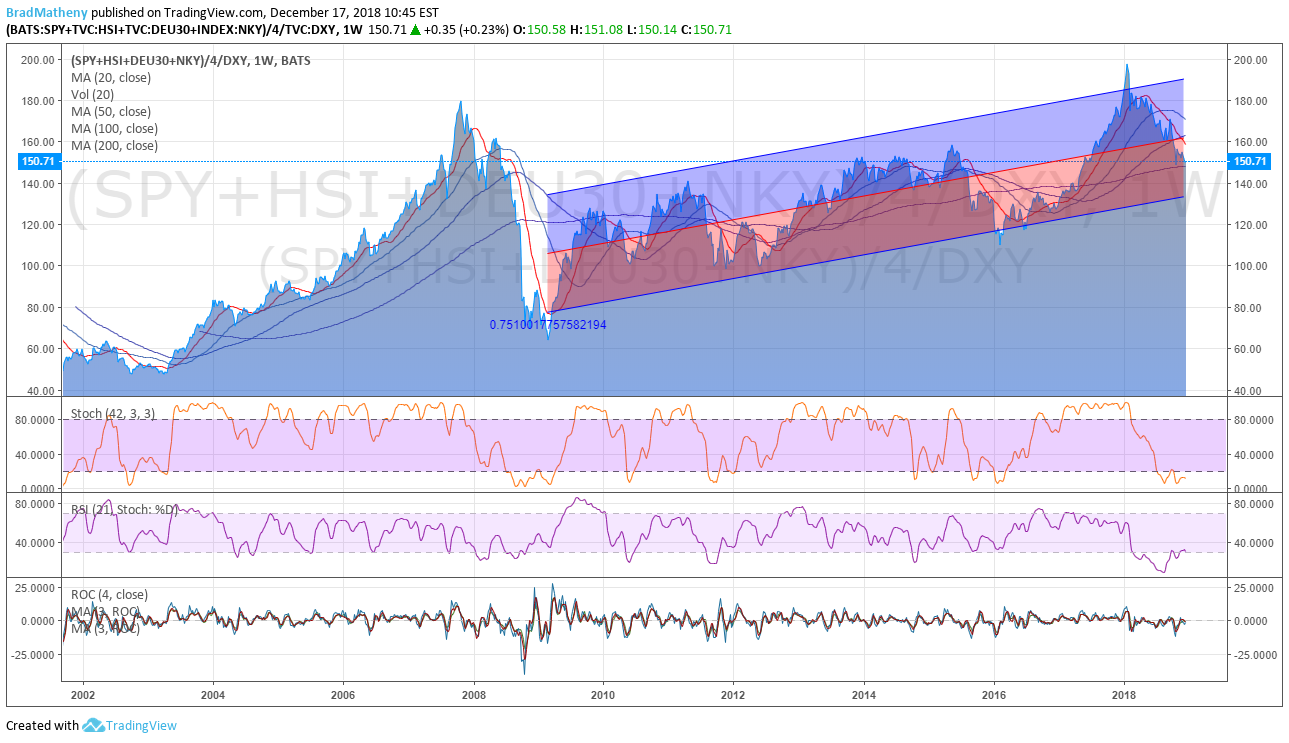Viewport: 1289px width, 743px height.
Task: Click the 2008 time axis label
Action: [473, 695]
